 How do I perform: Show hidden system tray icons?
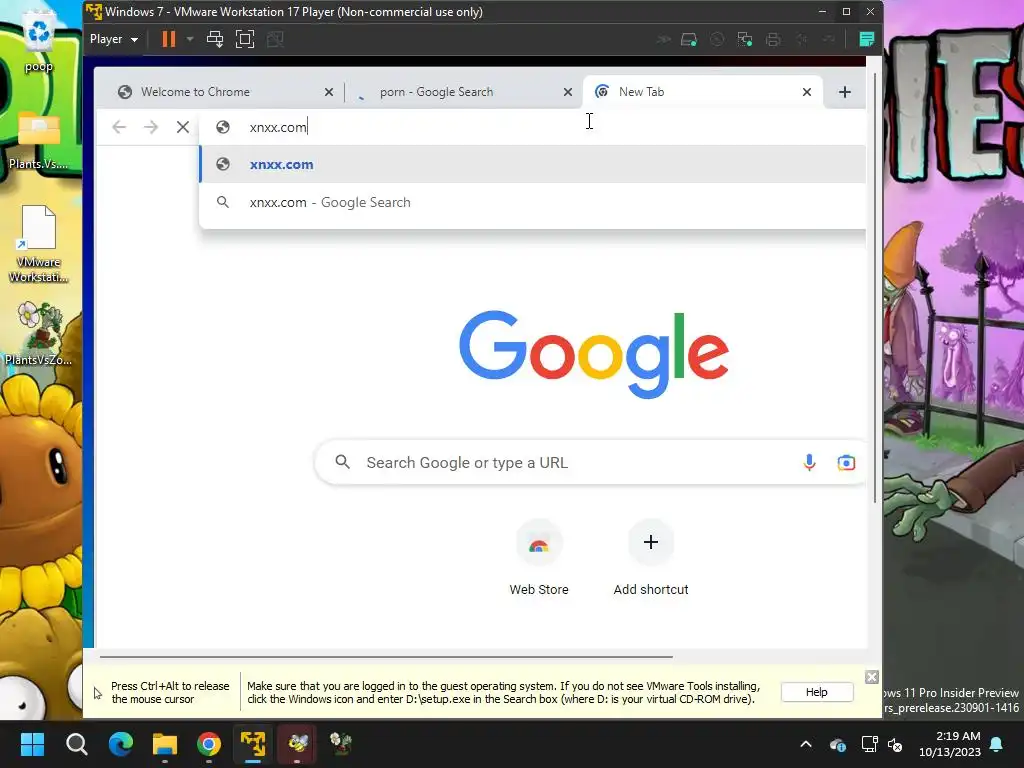point(806,744)
